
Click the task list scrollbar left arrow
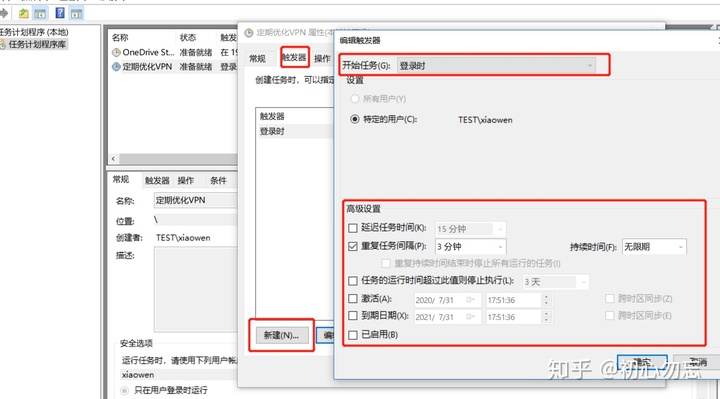click(113, 159)
